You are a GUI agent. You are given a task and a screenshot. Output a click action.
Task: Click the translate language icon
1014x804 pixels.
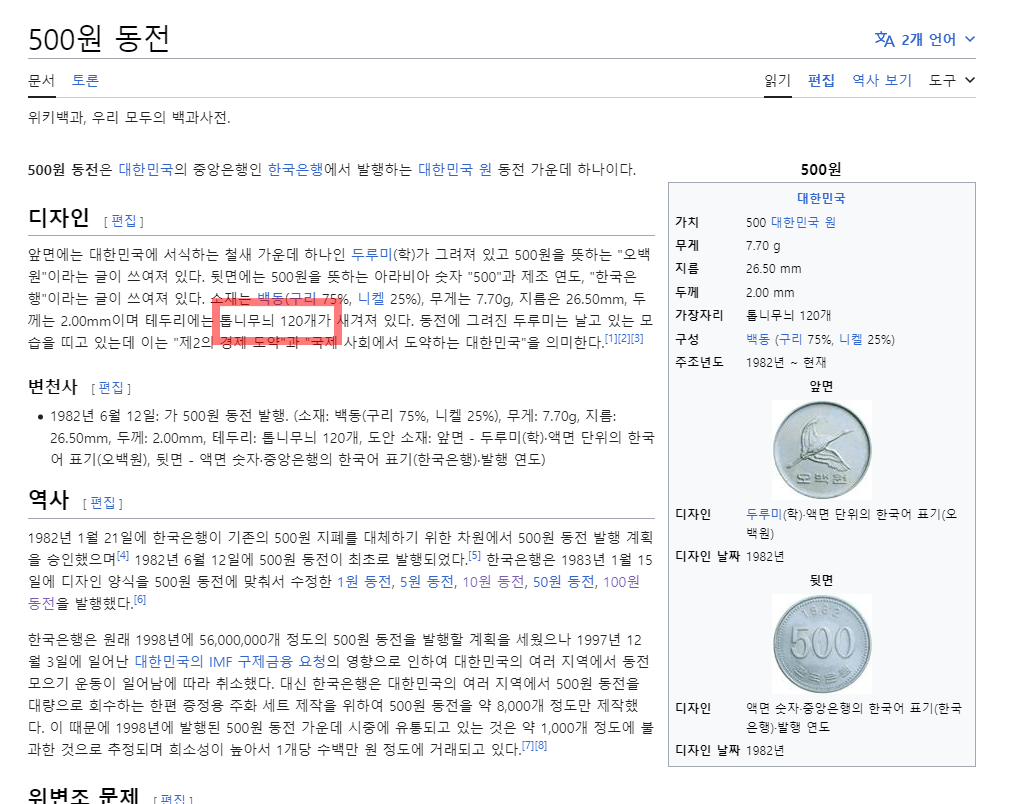click(884, 39)
